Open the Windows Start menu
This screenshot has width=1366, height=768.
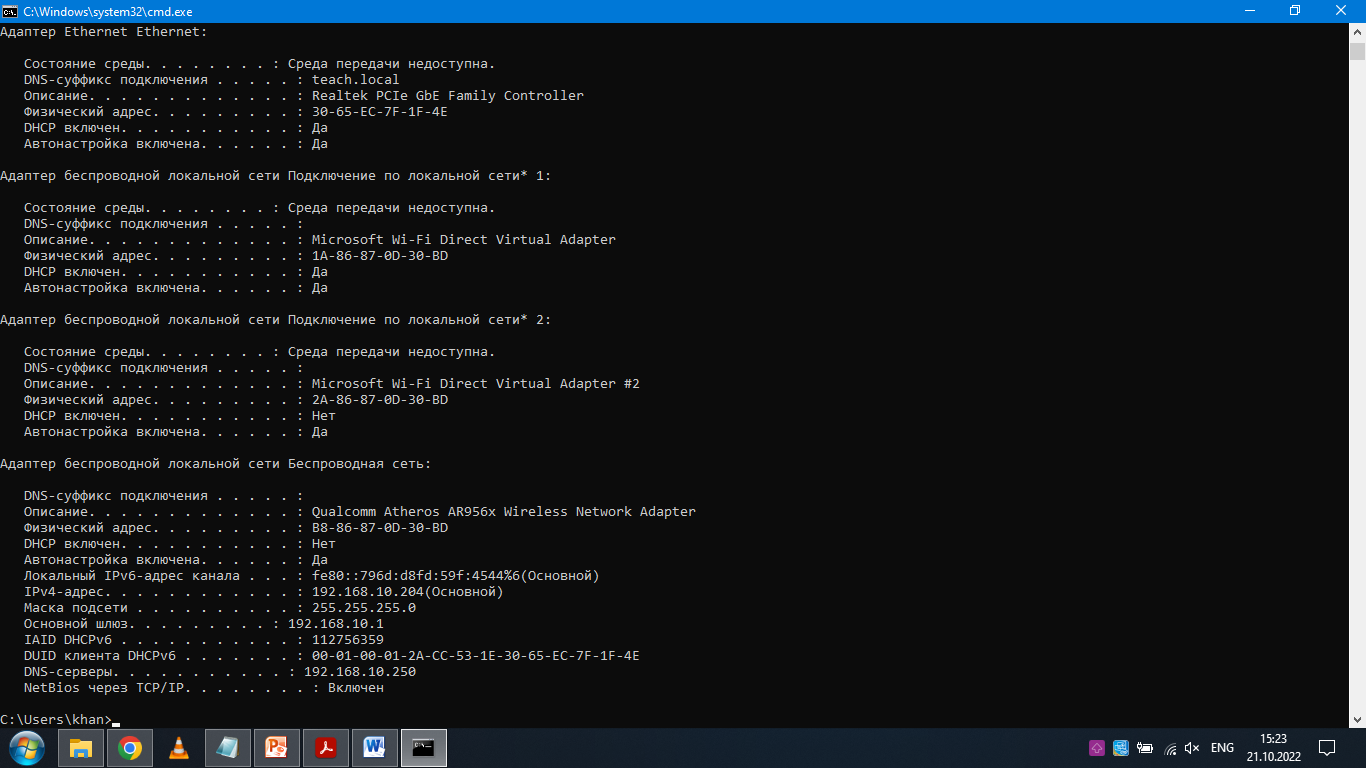tap(26, 747)
